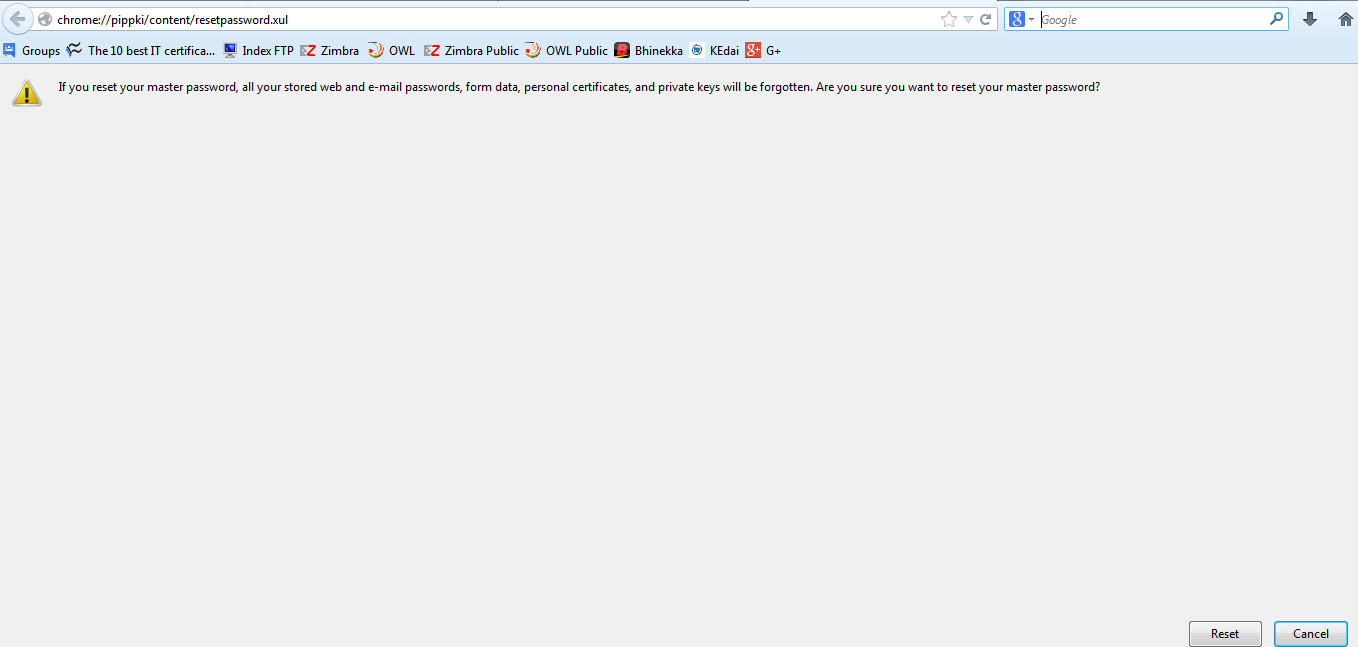Image resolution: width=1358 pixels, height=647 pixels.
Task: Open the Index FTP bookmark
Action: [x=258, y=50]
